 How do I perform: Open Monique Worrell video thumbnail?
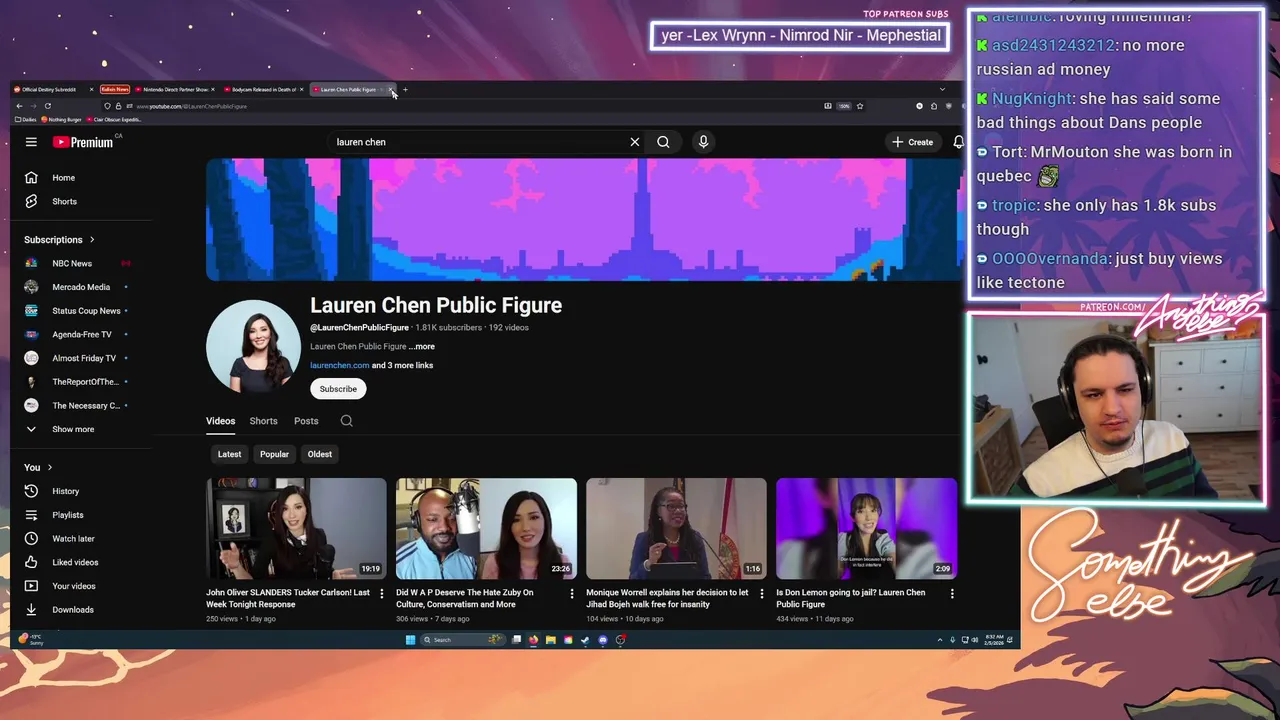tap(676, 528)
